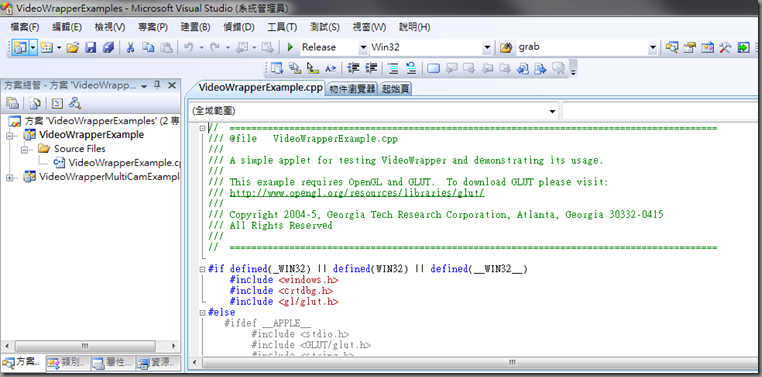This screenshot has width=762, height=377.
Task: Open the Win32 platform dropdown
Action: tap(487, 48)
